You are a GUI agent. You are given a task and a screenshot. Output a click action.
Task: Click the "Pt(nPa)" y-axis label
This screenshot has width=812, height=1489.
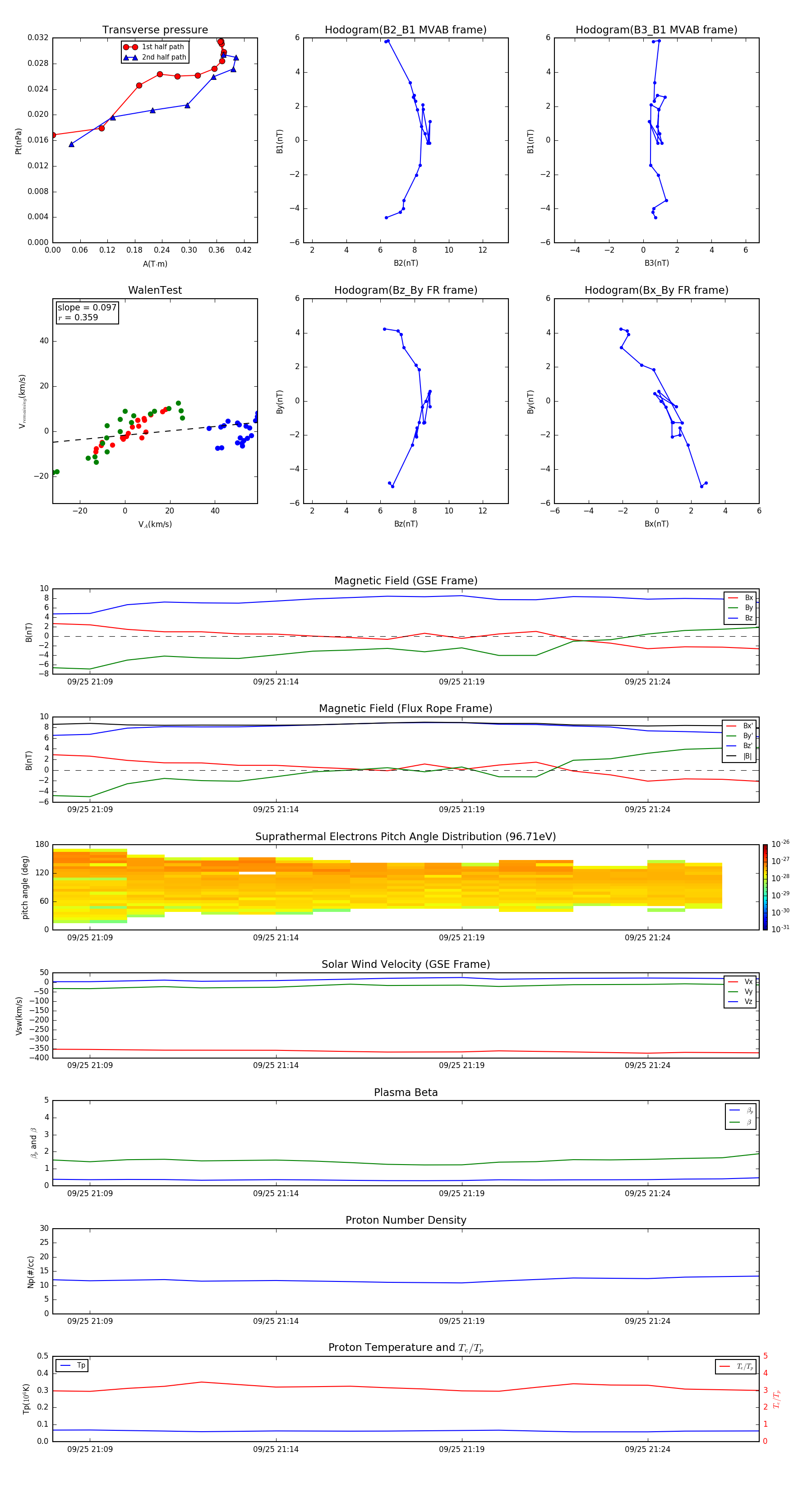[18, 140]
